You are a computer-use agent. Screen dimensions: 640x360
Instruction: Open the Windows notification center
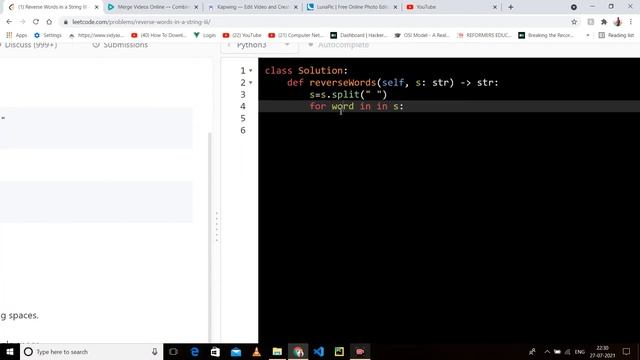pyautogui.click(x=627, y=351)
